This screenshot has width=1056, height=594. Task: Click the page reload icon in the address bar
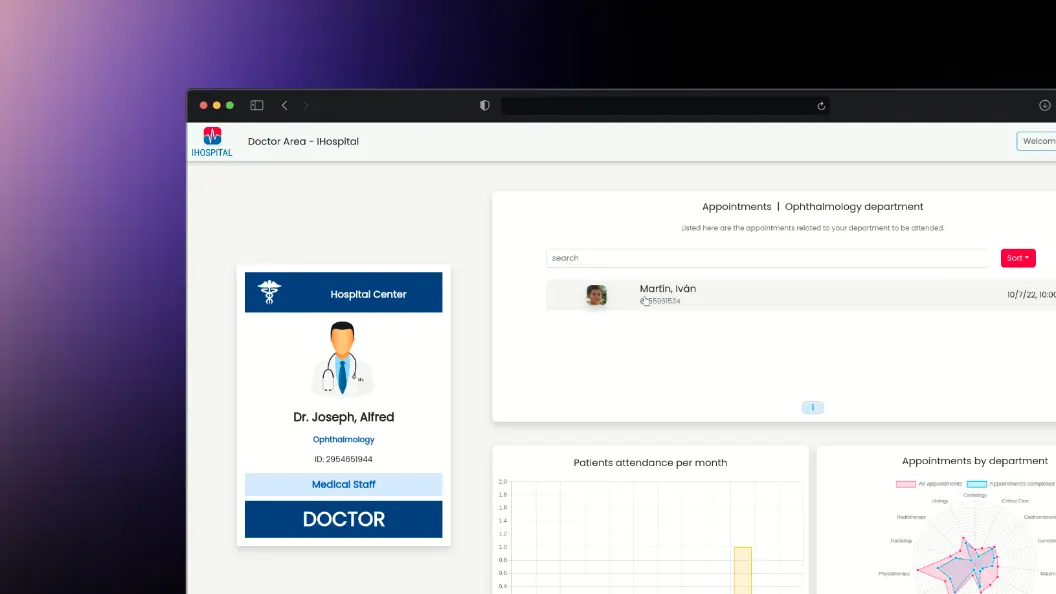coord(821,105)
